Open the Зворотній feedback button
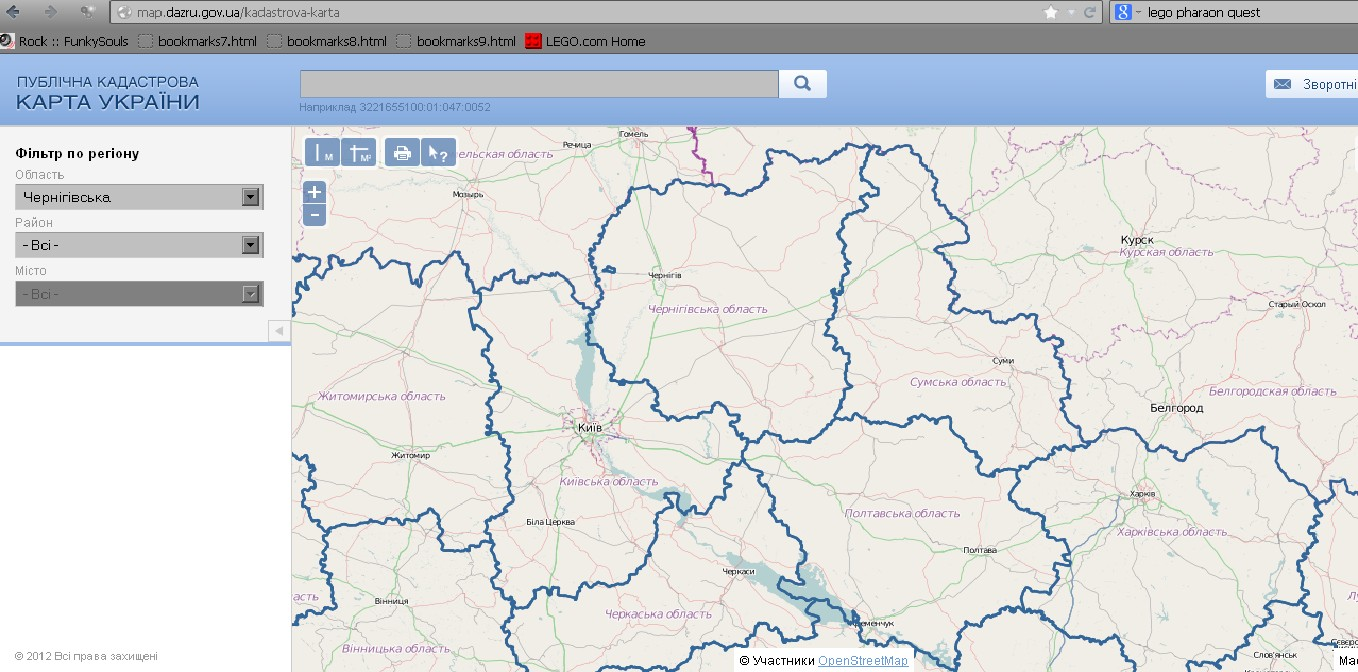This screenshot has width=1358, height=672. [x=1312, y=84]
